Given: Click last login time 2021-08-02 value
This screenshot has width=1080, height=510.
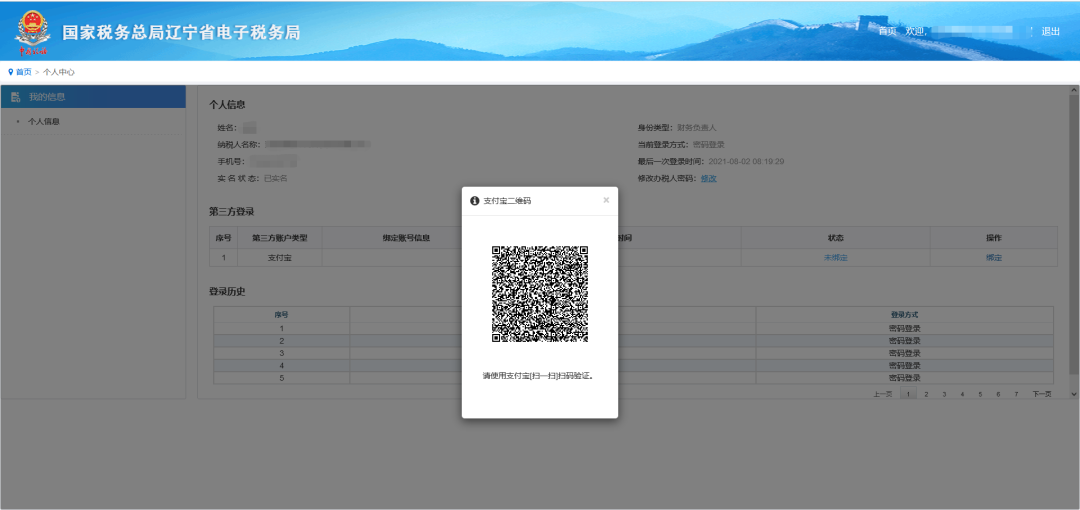Looking at the screenshot, I should click(746, 162).
